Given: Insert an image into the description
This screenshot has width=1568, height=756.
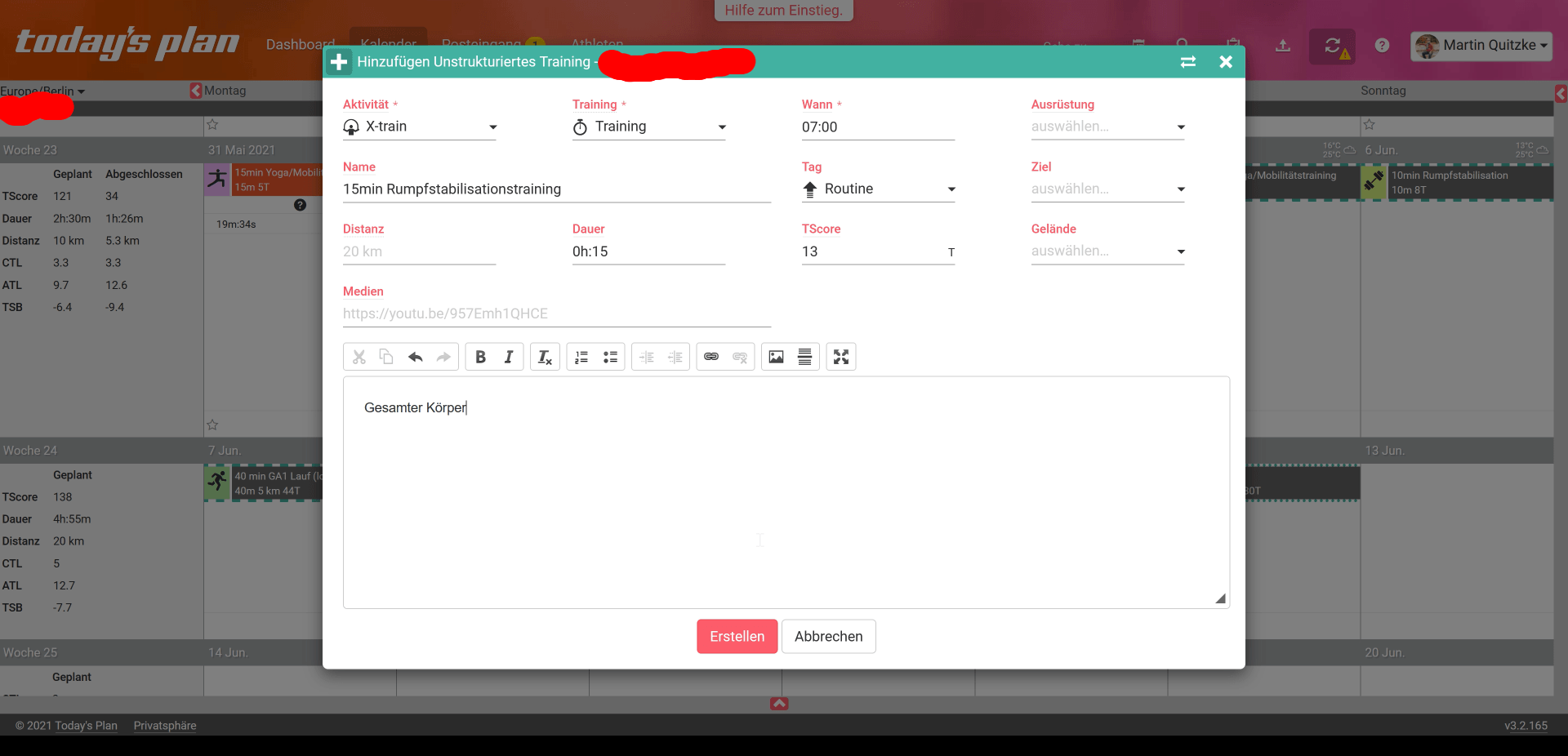Looking at the screenshot, I should click(776, 357).
